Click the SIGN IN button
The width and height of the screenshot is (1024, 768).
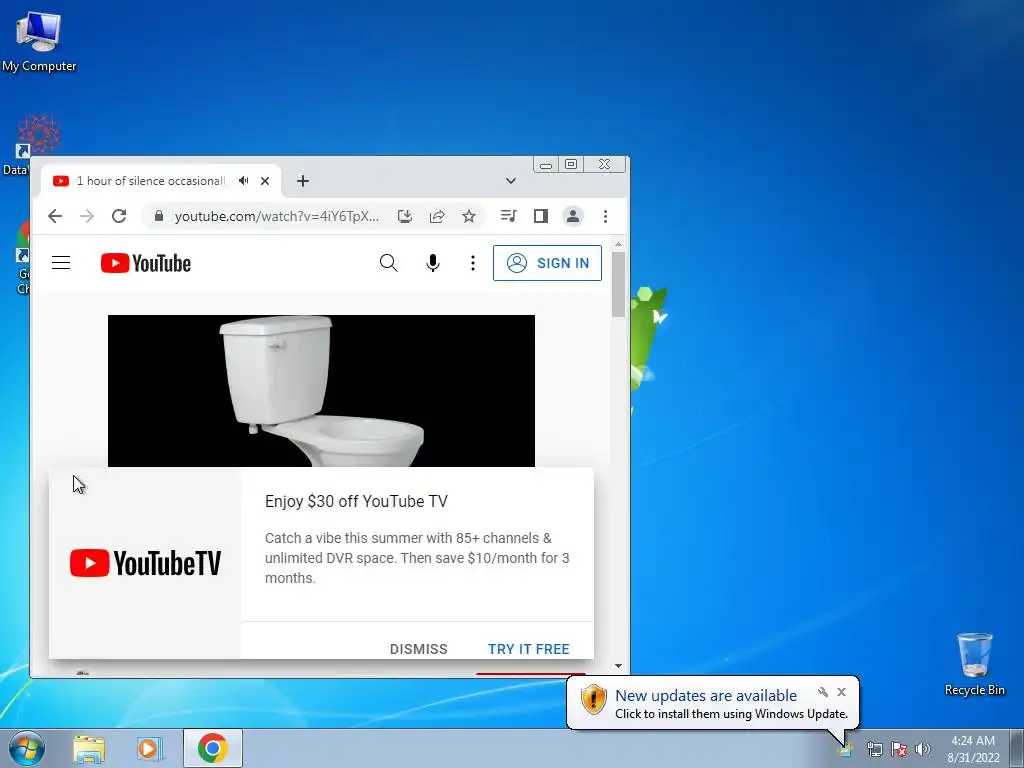click(547, 263)
